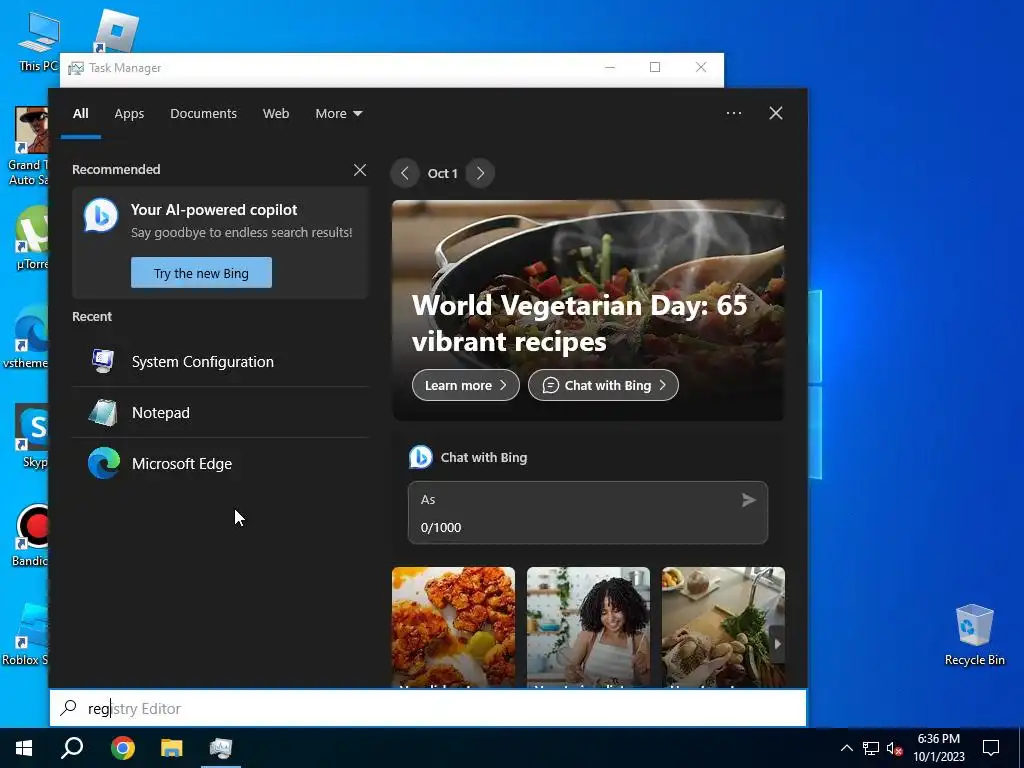Screen dimensions: 1024x768
Task: Close the search panel
Action: 776,113
